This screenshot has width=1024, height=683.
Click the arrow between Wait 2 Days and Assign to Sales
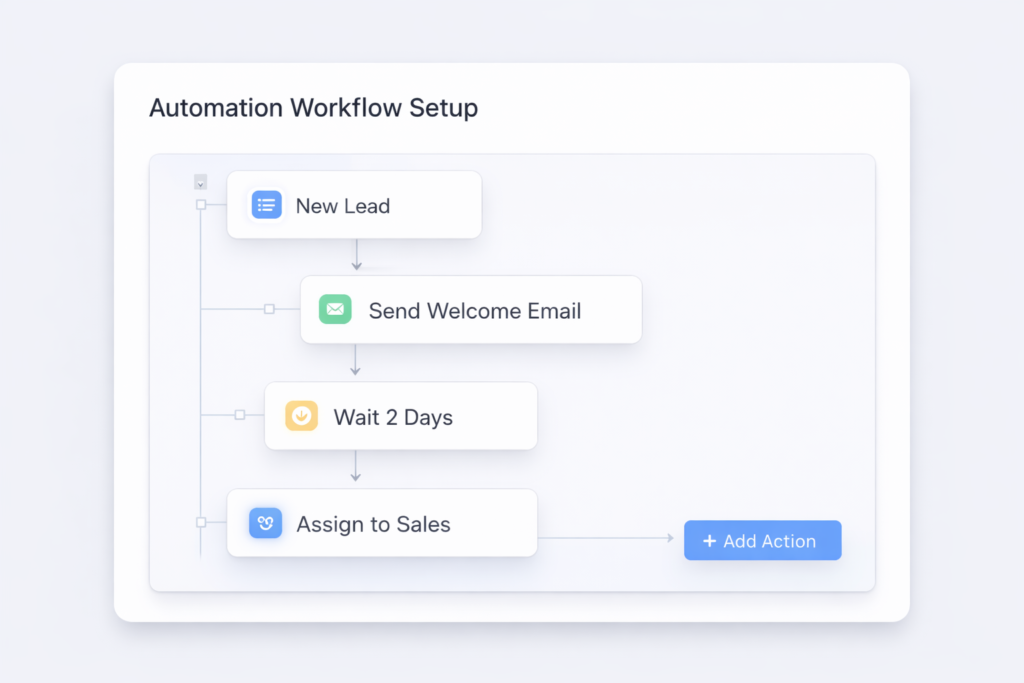(355, 468)
